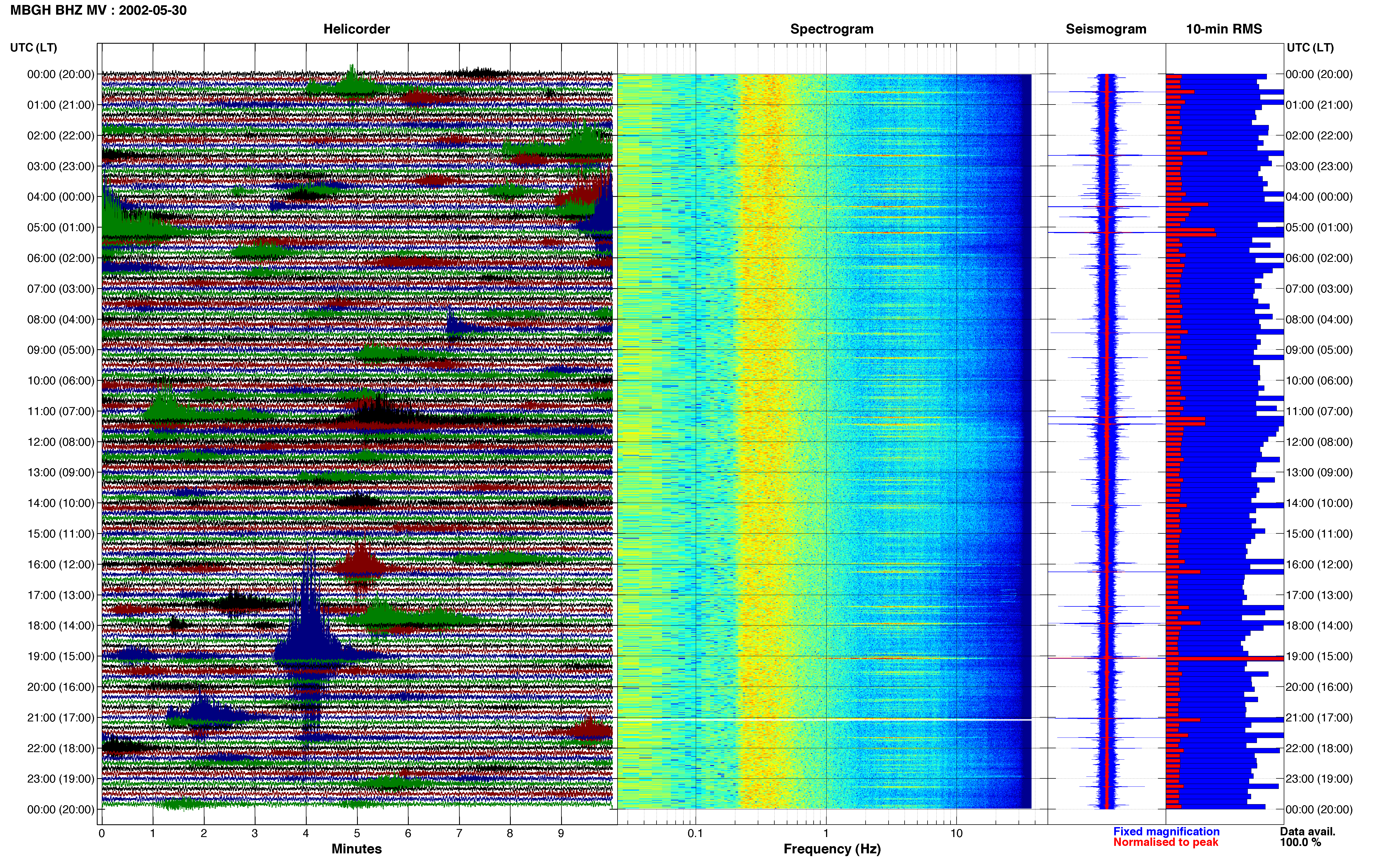Click left time label '17:00 (13:00)'

61,595
